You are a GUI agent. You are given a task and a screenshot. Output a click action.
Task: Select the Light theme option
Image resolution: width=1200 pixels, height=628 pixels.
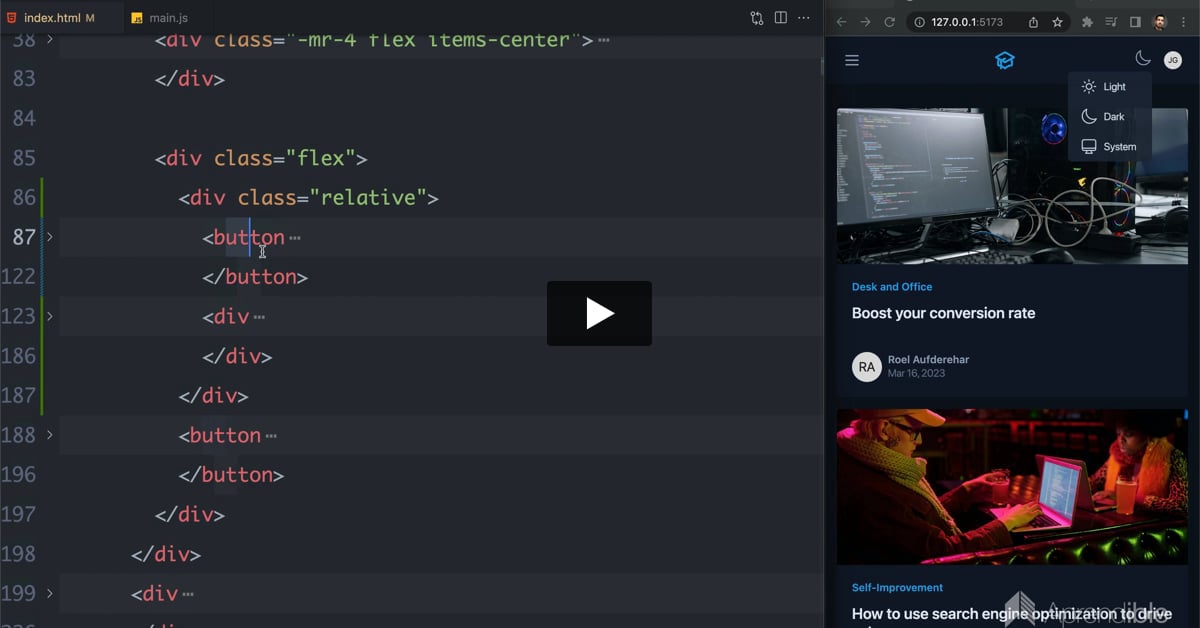(1110, 87)
